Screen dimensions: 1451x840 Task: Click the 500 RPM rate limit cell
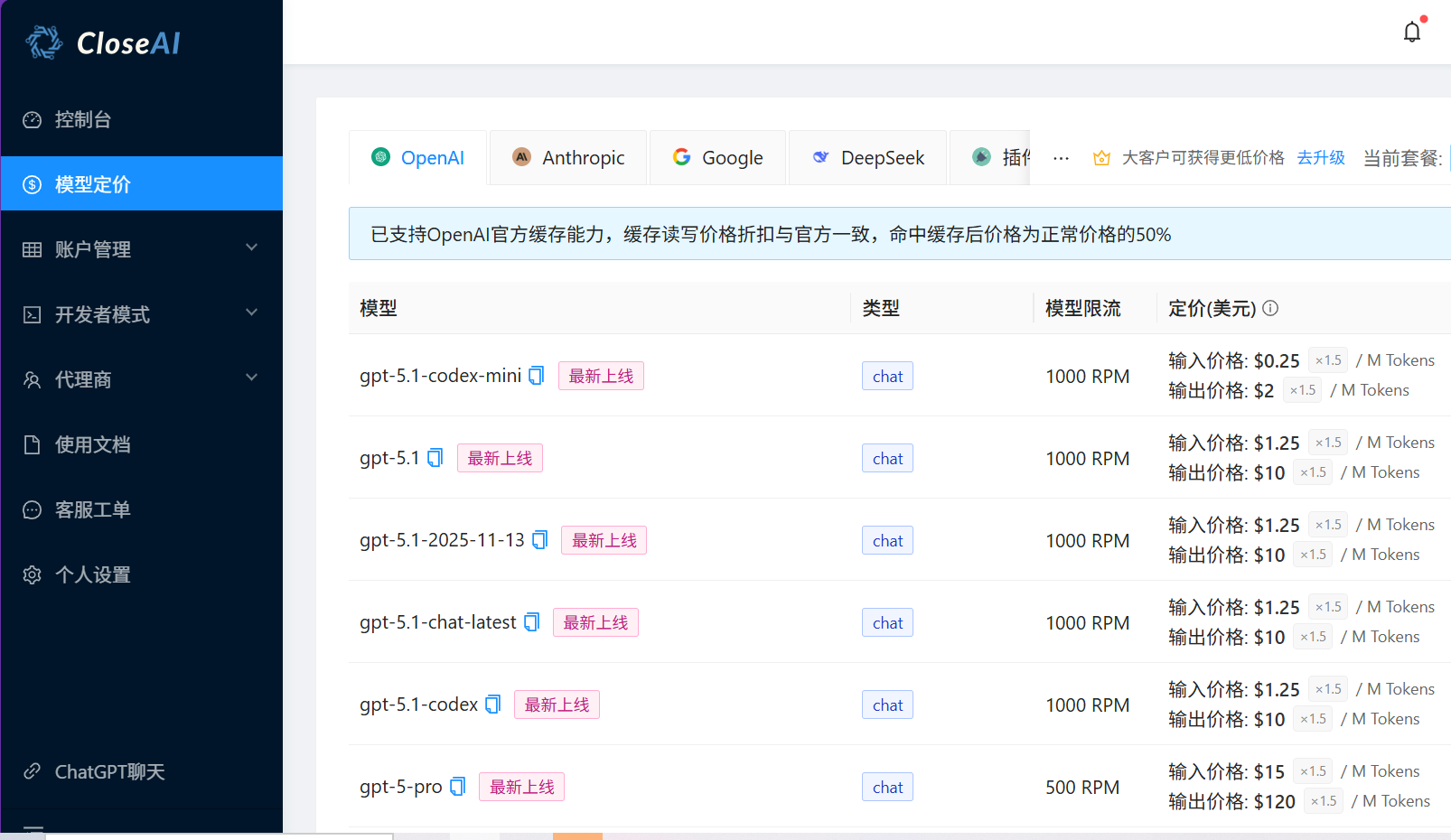point(1082,787)
